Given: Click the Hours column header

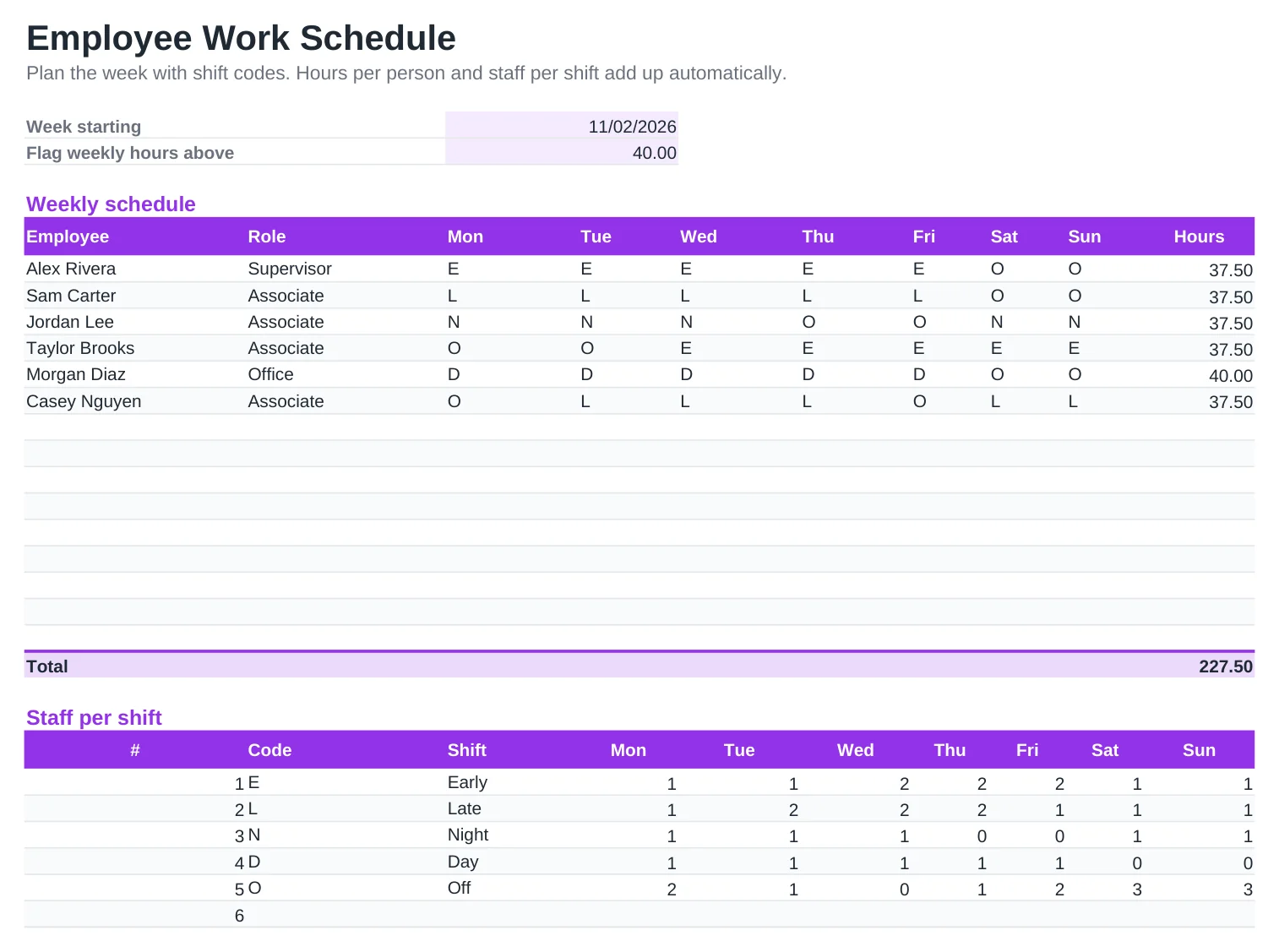Looking at the screenshot, I should click(1199, 237).
